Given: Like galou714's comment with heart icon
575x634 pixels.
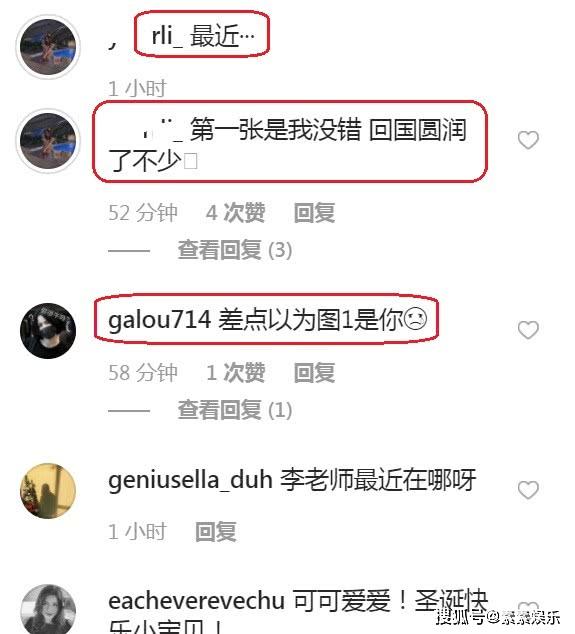Looking at the screenshot, I should click(x=528, y=330).
